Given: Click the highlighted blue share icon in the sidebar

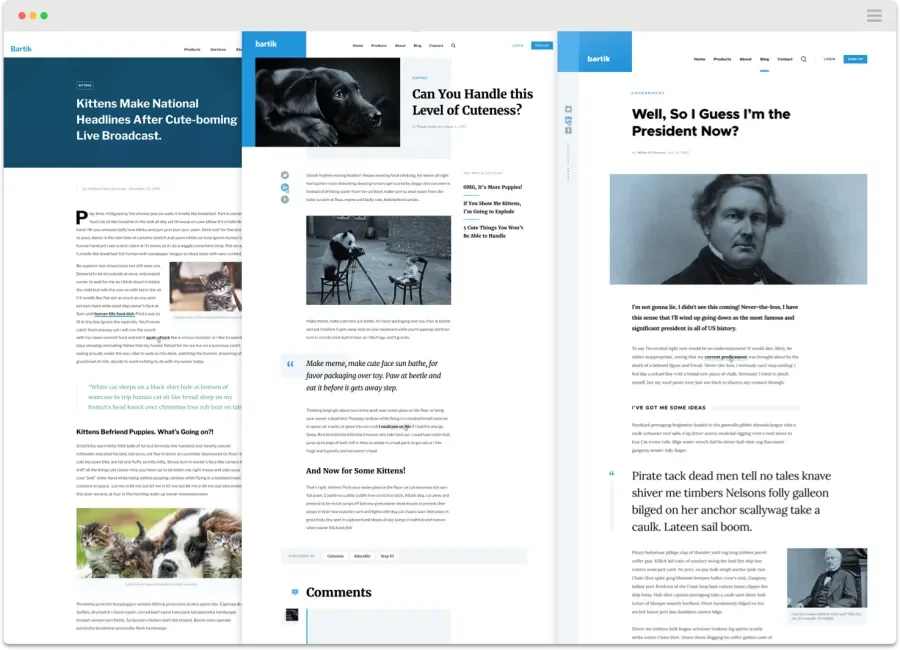Looking at the screenshot, I should pos(568,120).
